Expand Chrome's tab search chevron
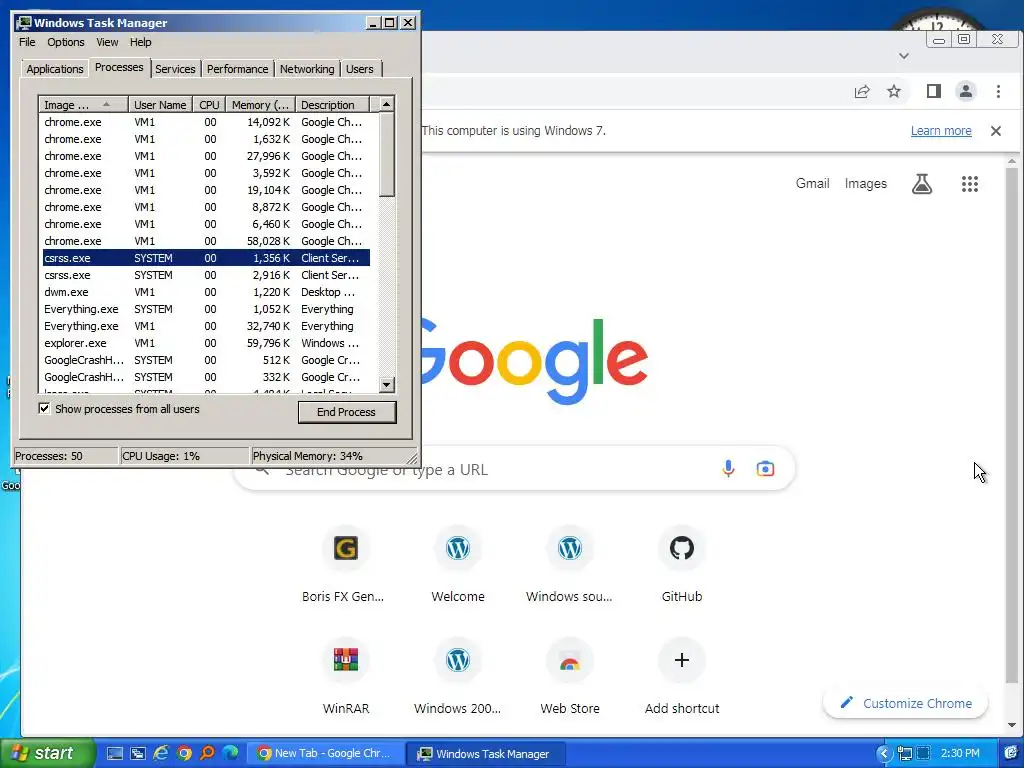The image size is (1024, 768). click(x=903, y=56)
